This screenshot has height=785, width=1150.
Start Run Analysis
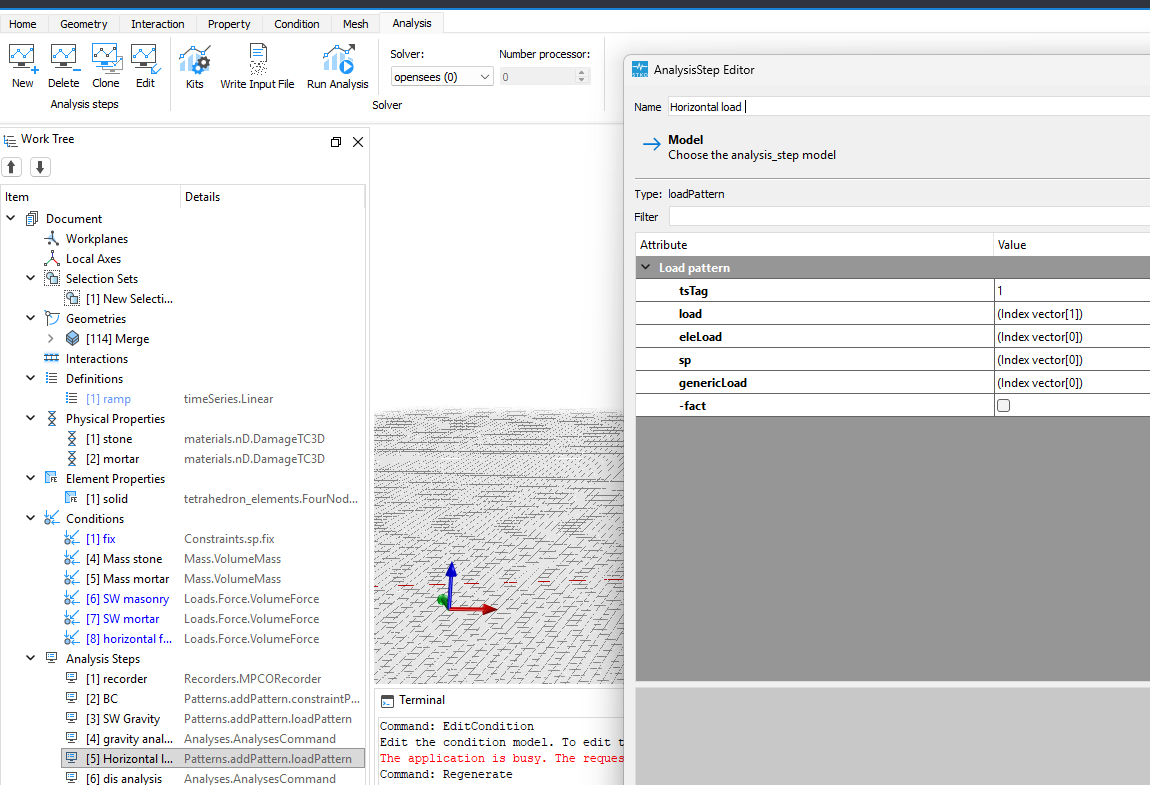337,67
